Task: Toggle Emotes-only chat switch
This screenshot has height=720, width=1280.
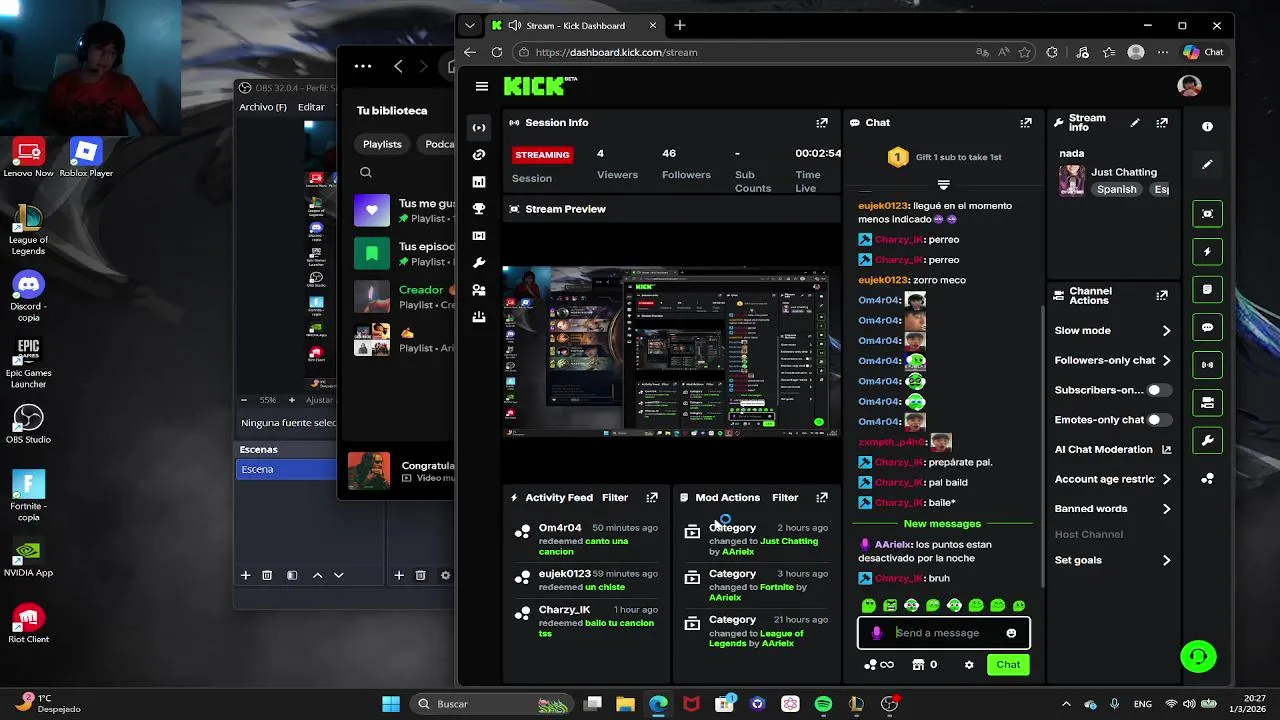Action: point(1159,420)
